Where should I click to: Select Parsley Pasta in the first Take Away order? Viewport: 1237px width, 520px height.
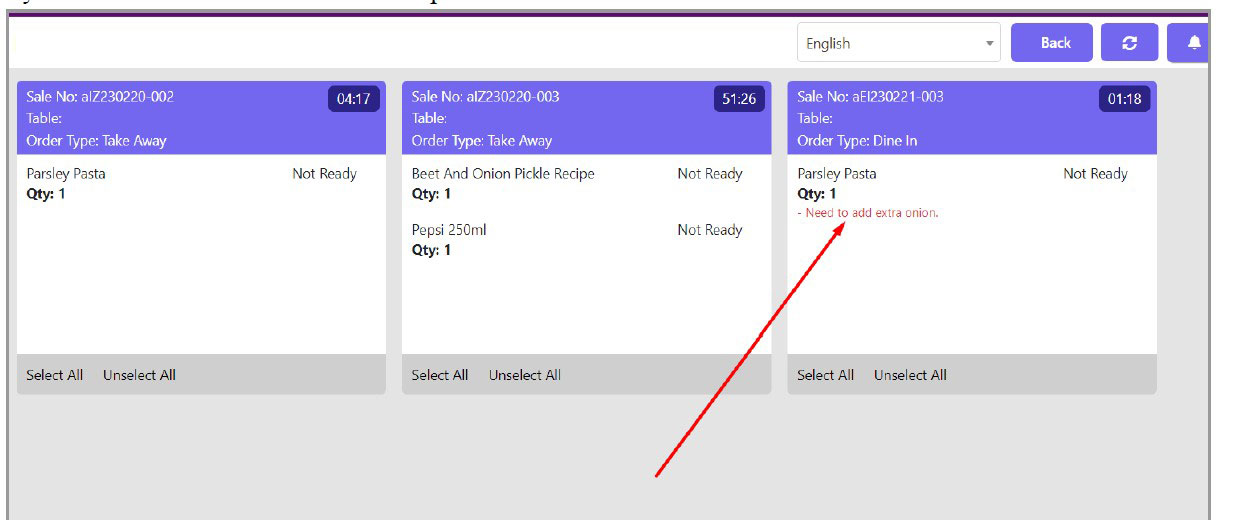tap(66, 174)
